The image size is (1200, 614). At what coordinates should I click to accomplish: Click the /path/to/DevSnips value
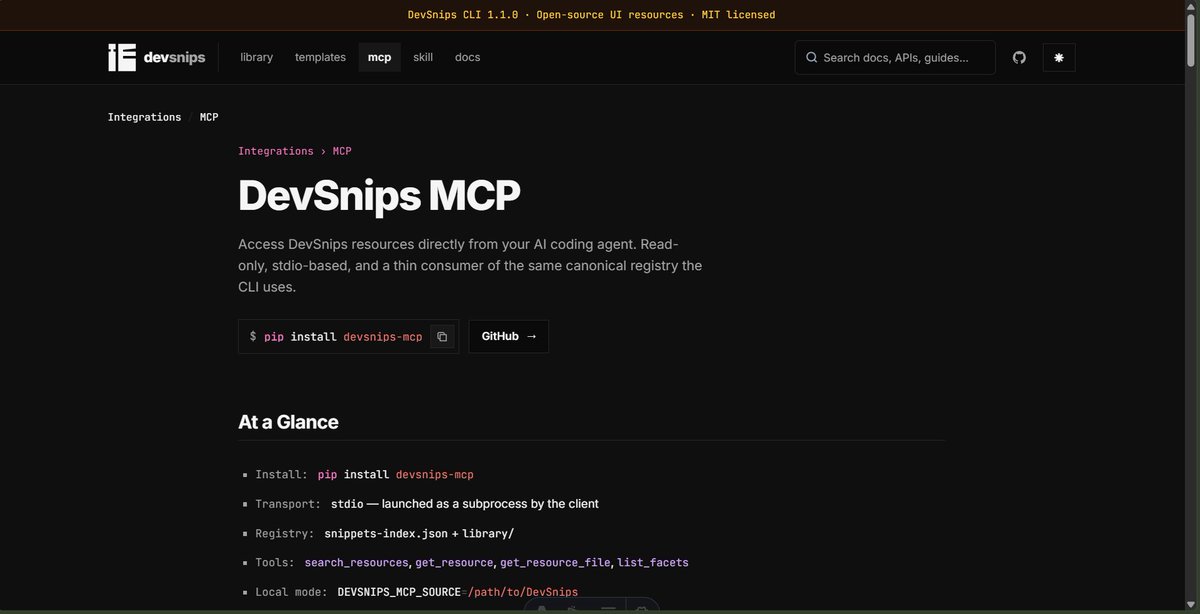point(522,592)
